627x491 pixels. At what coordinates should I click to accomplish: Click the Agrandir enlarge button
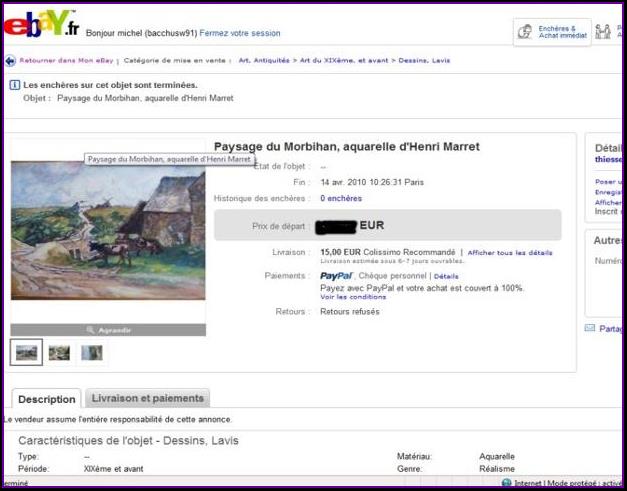108,330
